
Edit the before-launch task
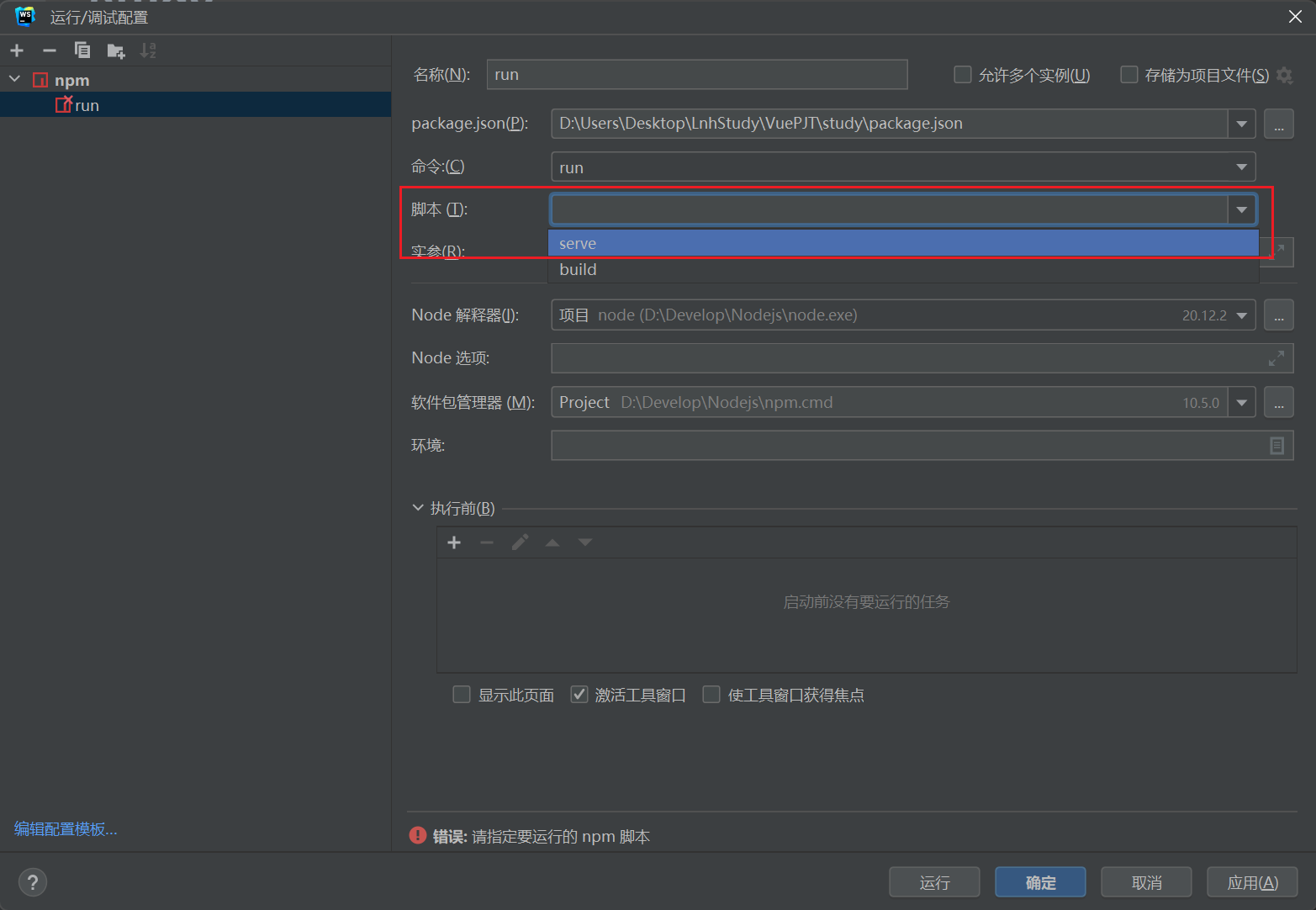coord(520,542)
